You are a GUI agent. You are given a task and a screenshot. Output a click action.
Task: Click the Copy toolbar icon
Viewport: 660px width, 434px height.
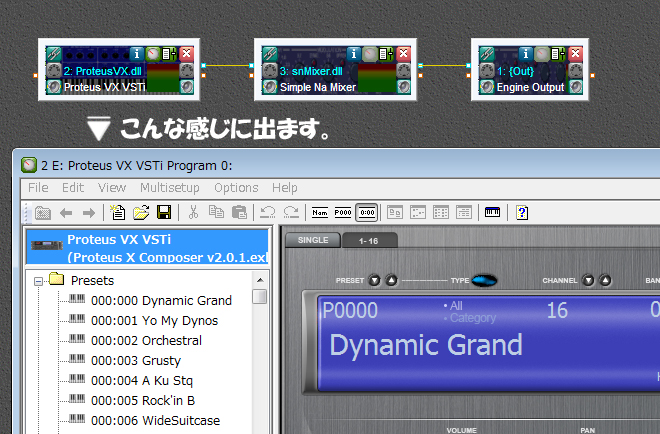216,213
